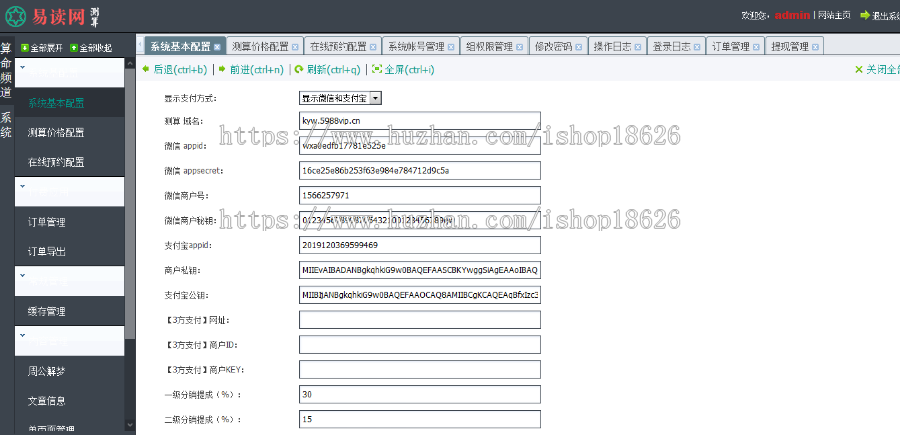The image size is (900, 435).
Task: Focus the 微信商户号 input field
Action: 420,195
